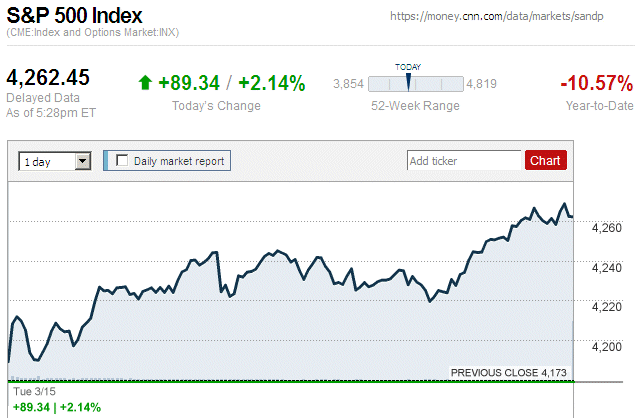640x420 pixels.
Task: Click the +89.34 / +2.14% change value
Action: tap(231, 84)
